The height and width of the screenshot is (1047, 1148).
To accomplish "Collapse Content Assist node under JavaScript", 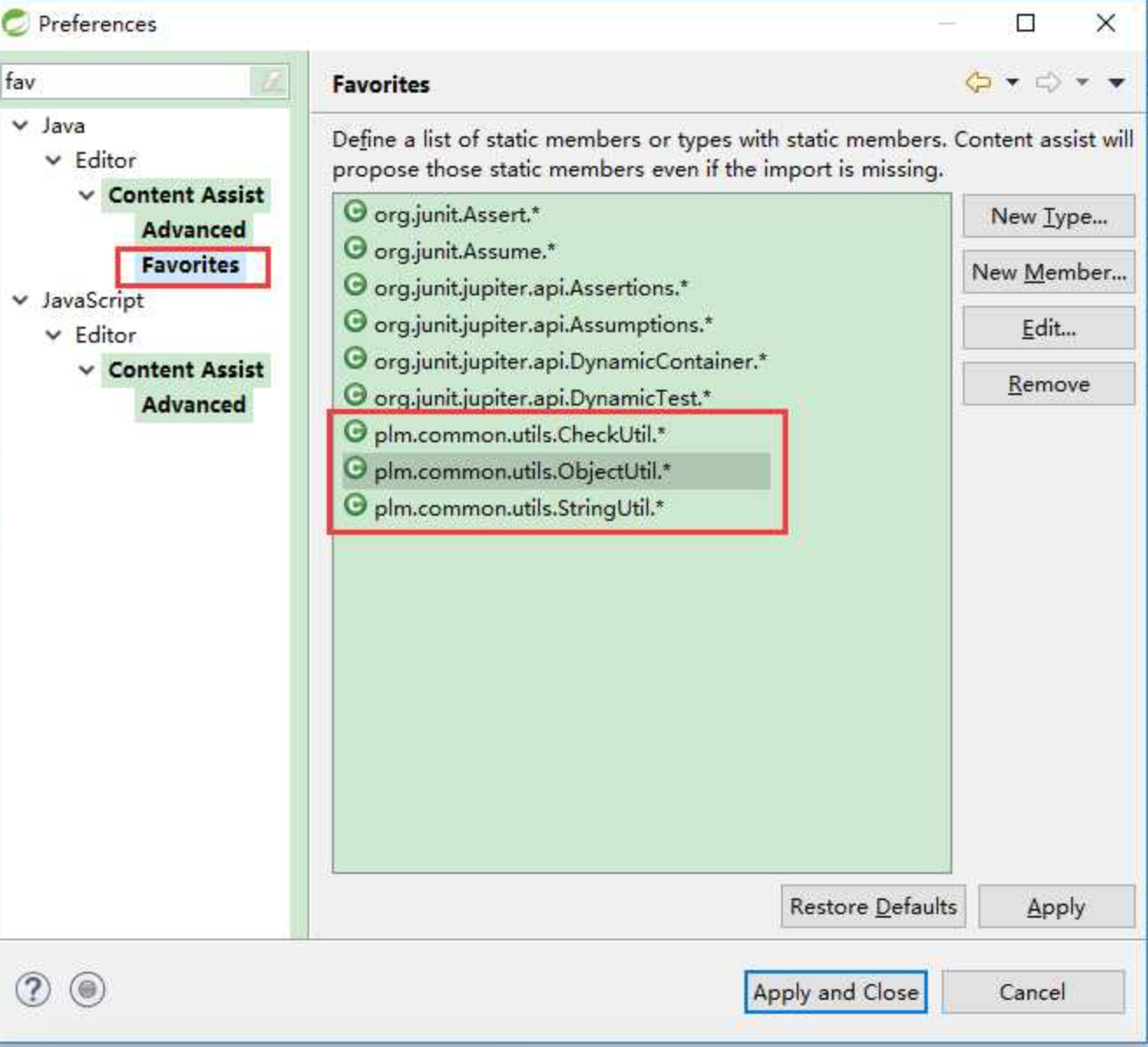I will click(x=87, y=371).
